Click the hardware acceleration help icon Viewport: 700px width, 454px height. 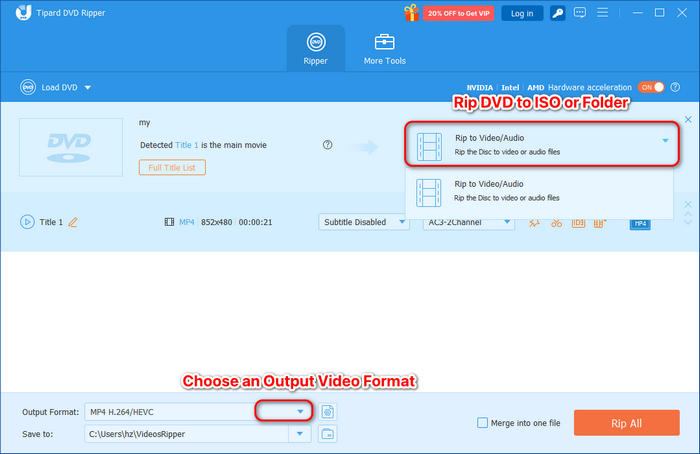(675, 87)
